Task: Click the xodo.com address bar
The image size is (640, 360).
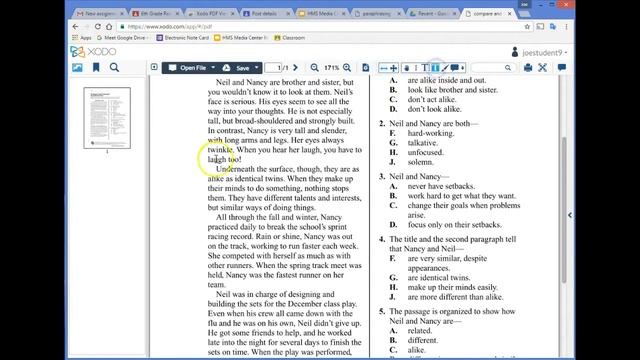Action: 324,27
